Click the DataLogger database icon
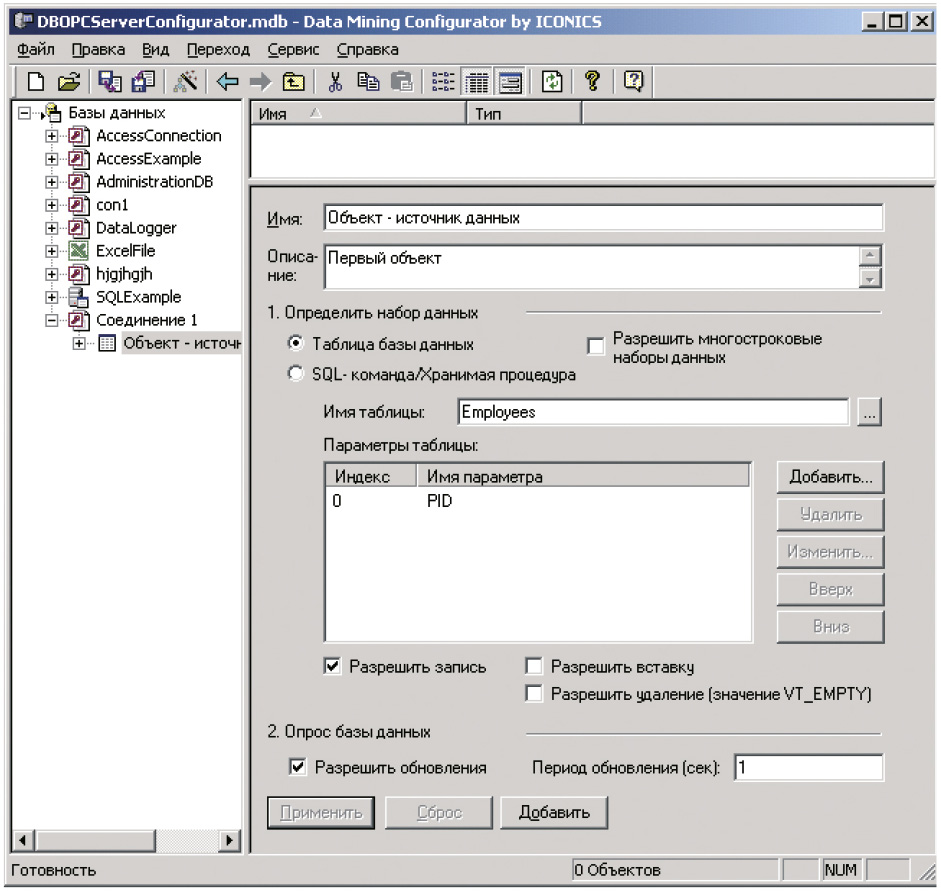941x891 pixels. (x=78, y=228)
